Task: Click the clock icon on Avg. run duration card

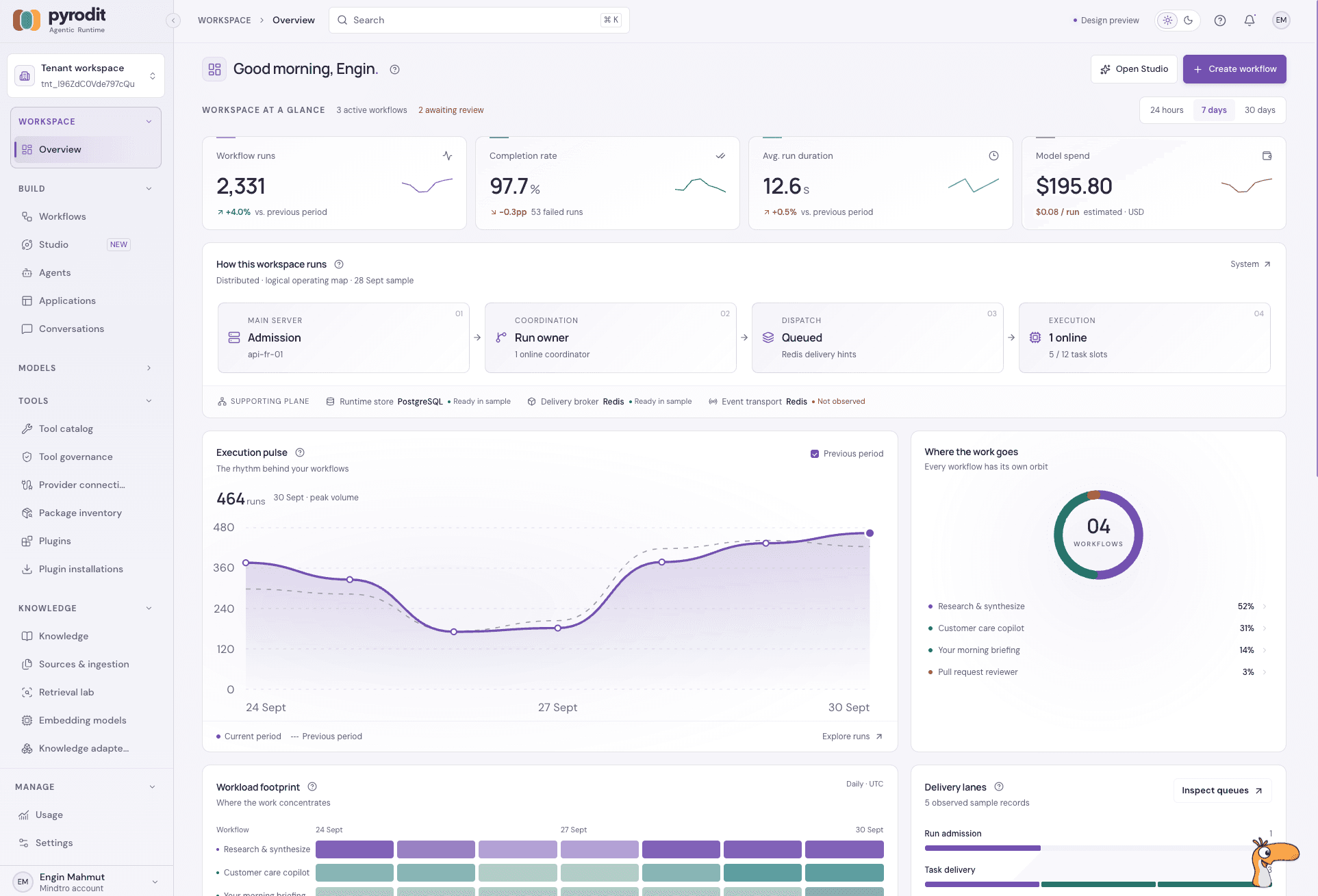Action: 993,156
